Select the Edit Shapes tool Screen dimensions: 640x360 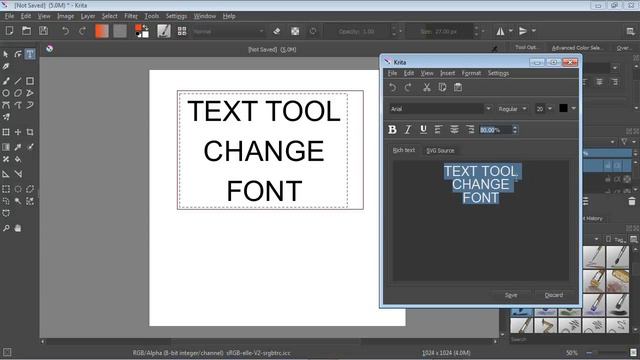(18, 54)
